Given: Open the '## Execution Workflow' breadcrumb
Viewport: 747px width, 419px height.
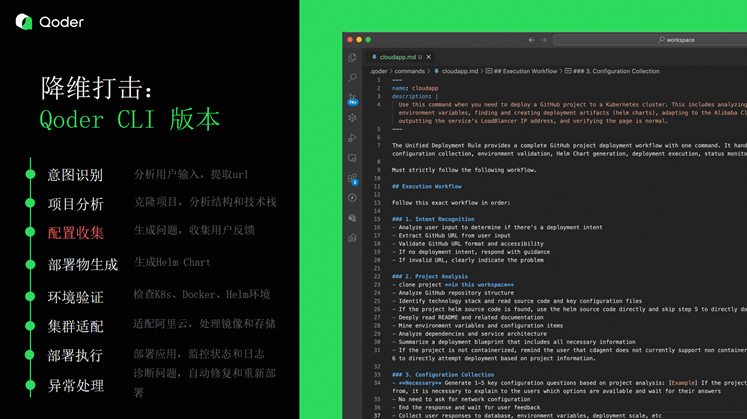Looking at the screenshot, I should [521, 71].
